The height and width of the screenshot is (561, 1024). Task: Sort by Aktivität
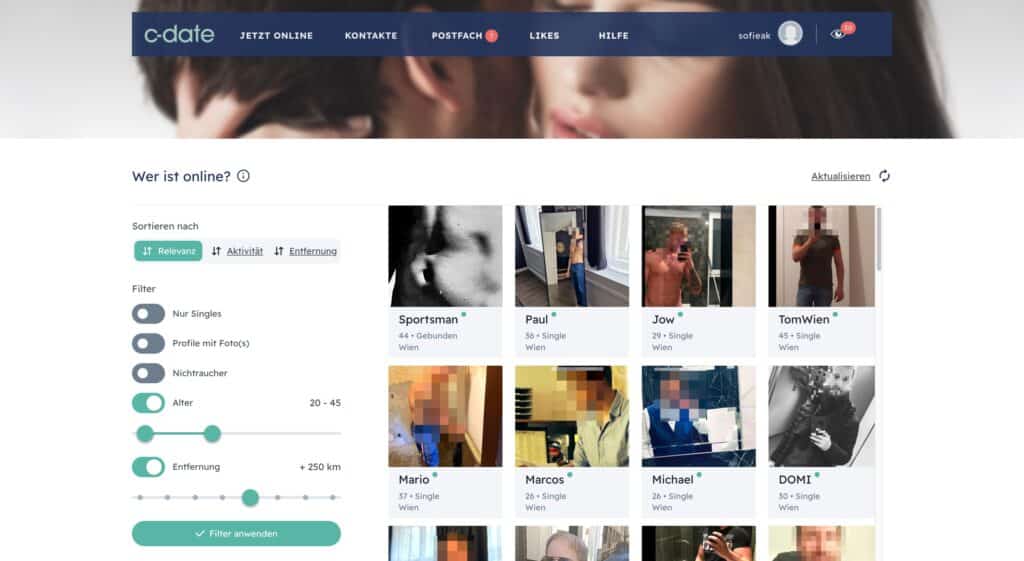237,251
